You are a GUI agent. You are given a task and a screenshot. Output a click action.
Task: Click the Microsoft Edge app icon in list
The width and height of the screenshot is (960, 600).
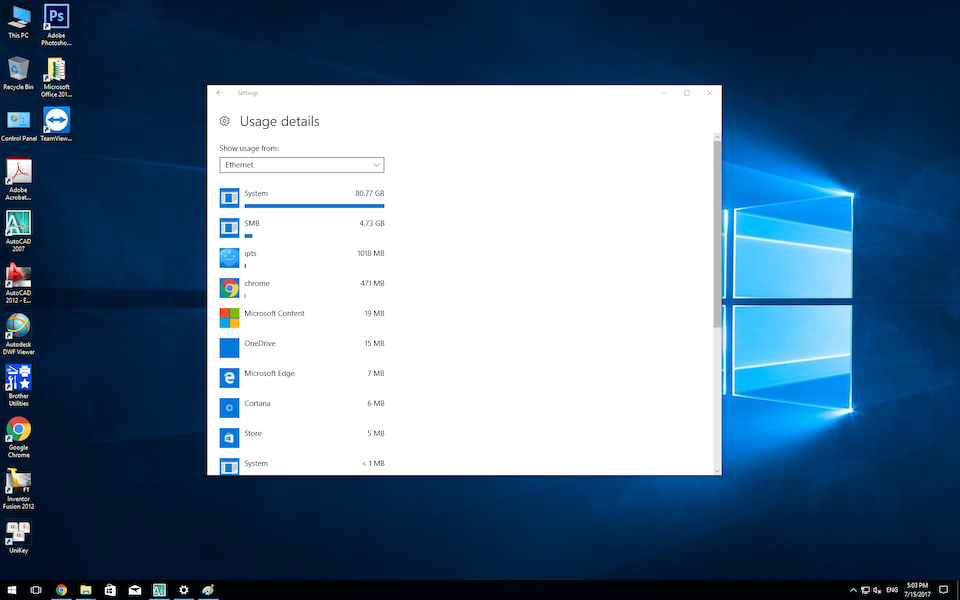tap(229, 378)
